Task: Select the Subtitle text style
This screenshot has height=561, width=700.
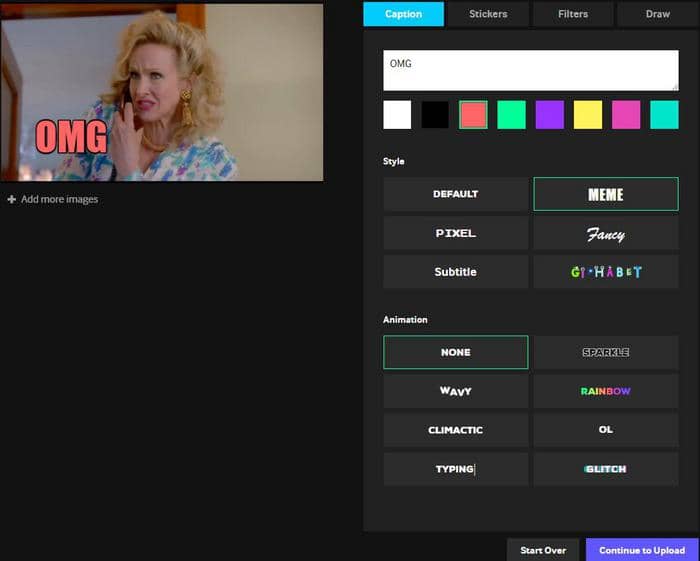Action: click(x=456, y=272)
